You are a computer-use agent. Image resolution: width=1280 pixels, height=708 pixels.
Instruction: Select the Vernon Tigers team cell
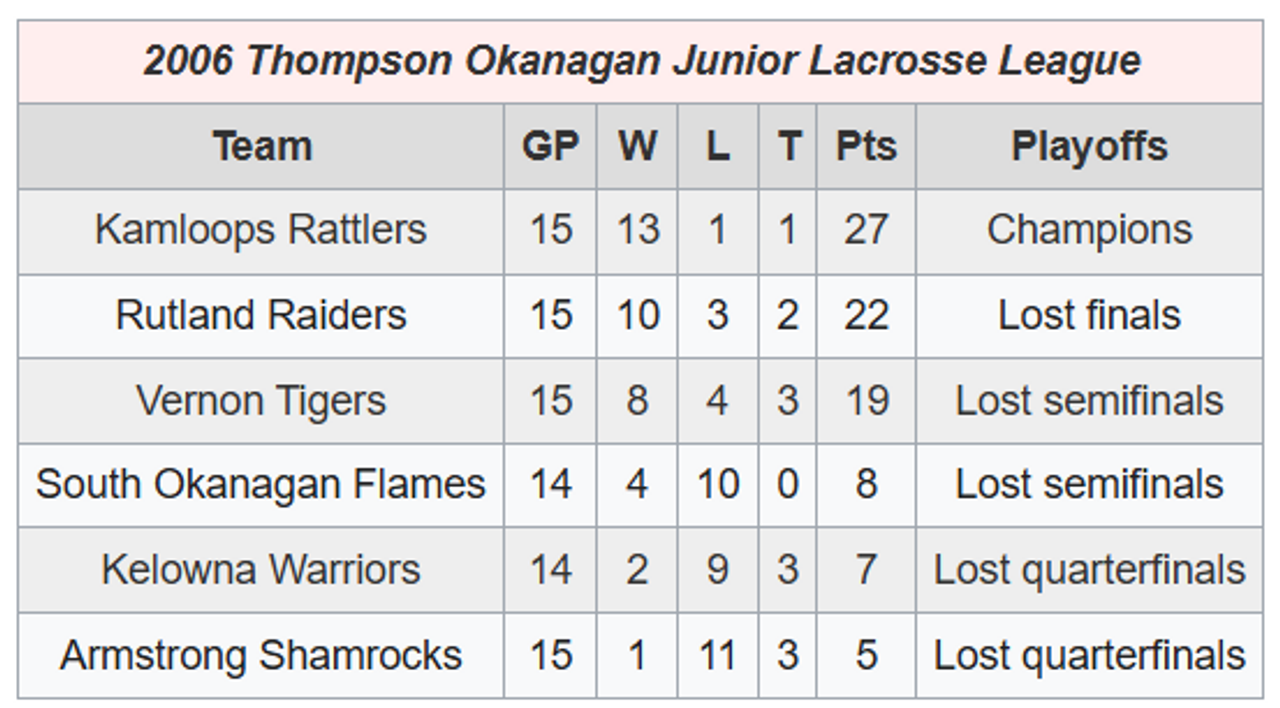261,401
